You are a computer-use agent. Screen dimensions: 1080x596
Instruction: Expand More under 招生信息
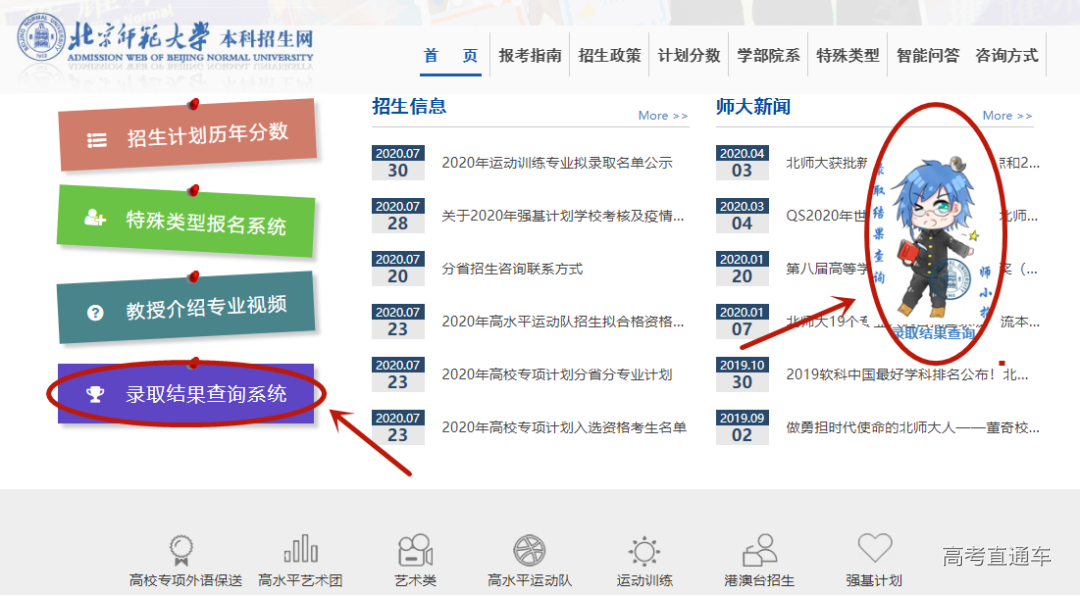[663, 116]
